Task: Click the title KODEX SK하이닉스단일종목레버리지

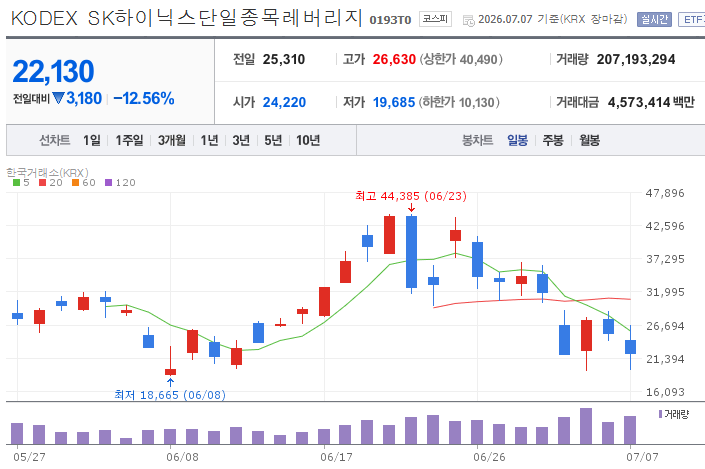Action: 187,18
